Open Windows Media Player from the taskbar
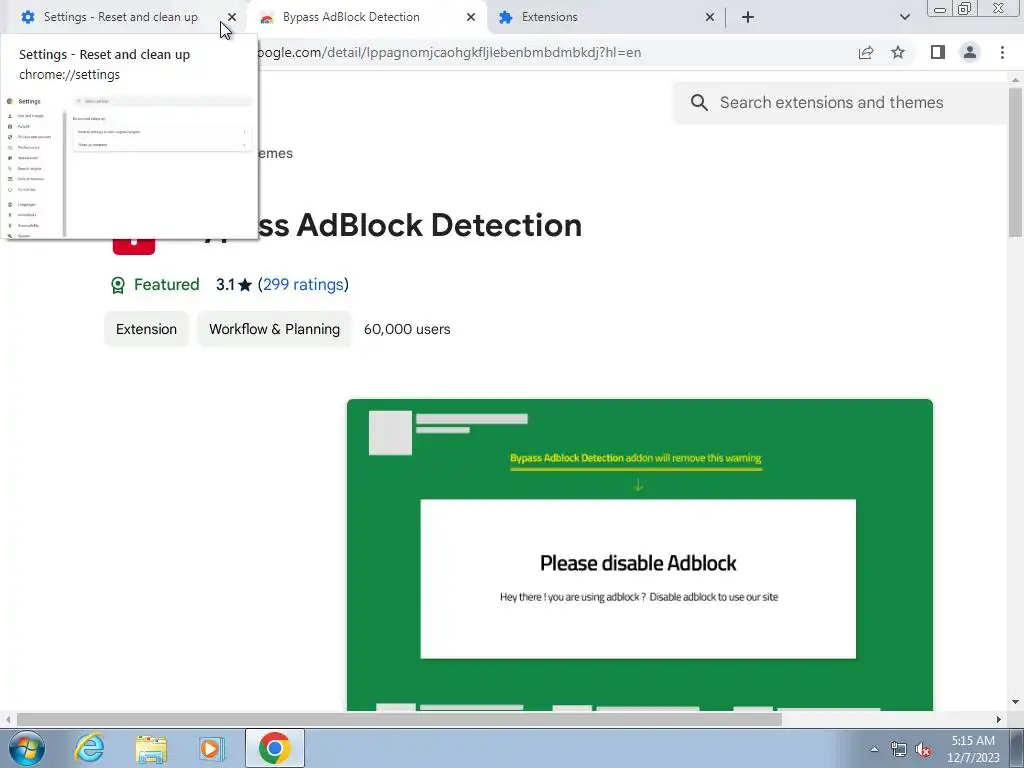 pos(212,748)
